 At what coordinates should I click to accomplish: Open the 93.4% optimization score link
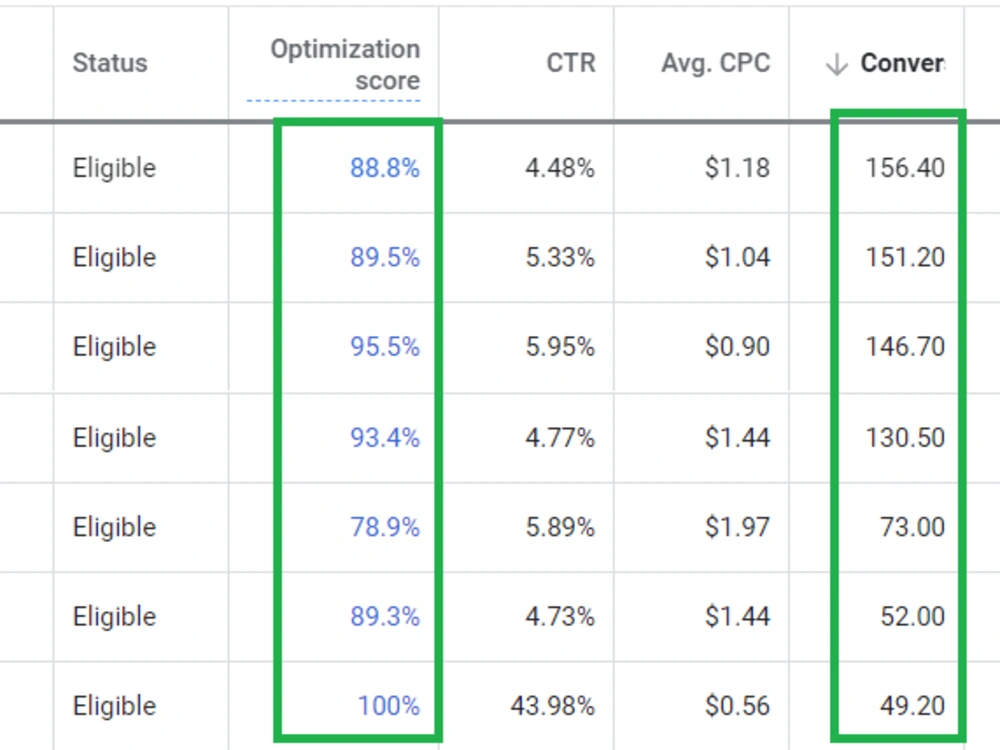385,438
